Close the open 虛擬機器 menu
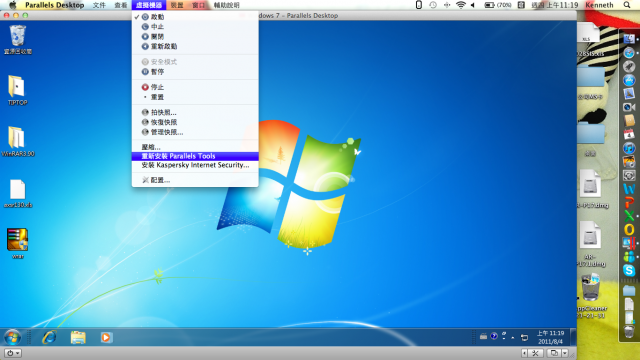The width and height of the screenshot is (640, 360). pyautogui.click(x=149, y=5)
